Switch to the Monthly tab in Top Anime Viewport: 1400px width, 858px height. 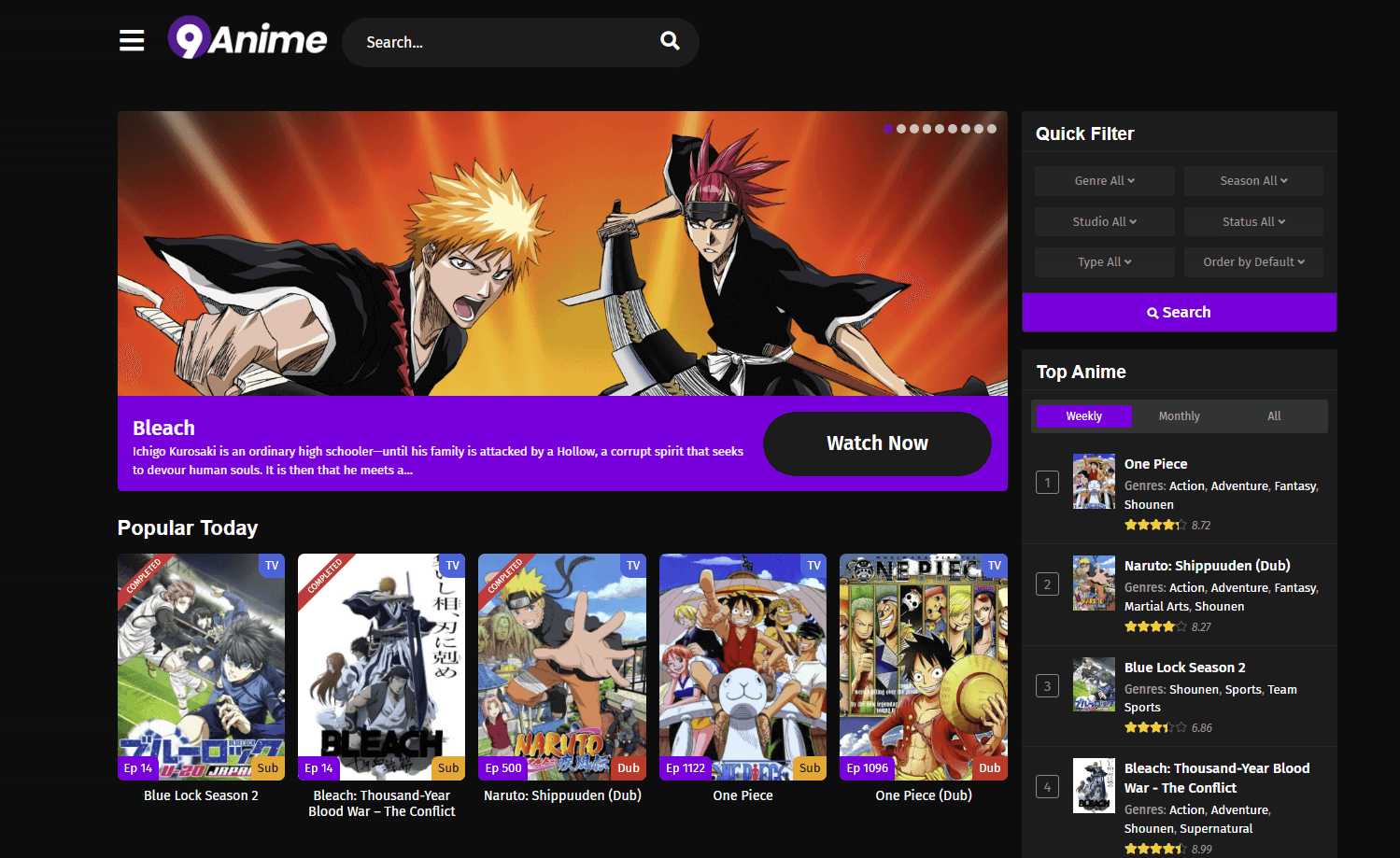pos(1179,416)
